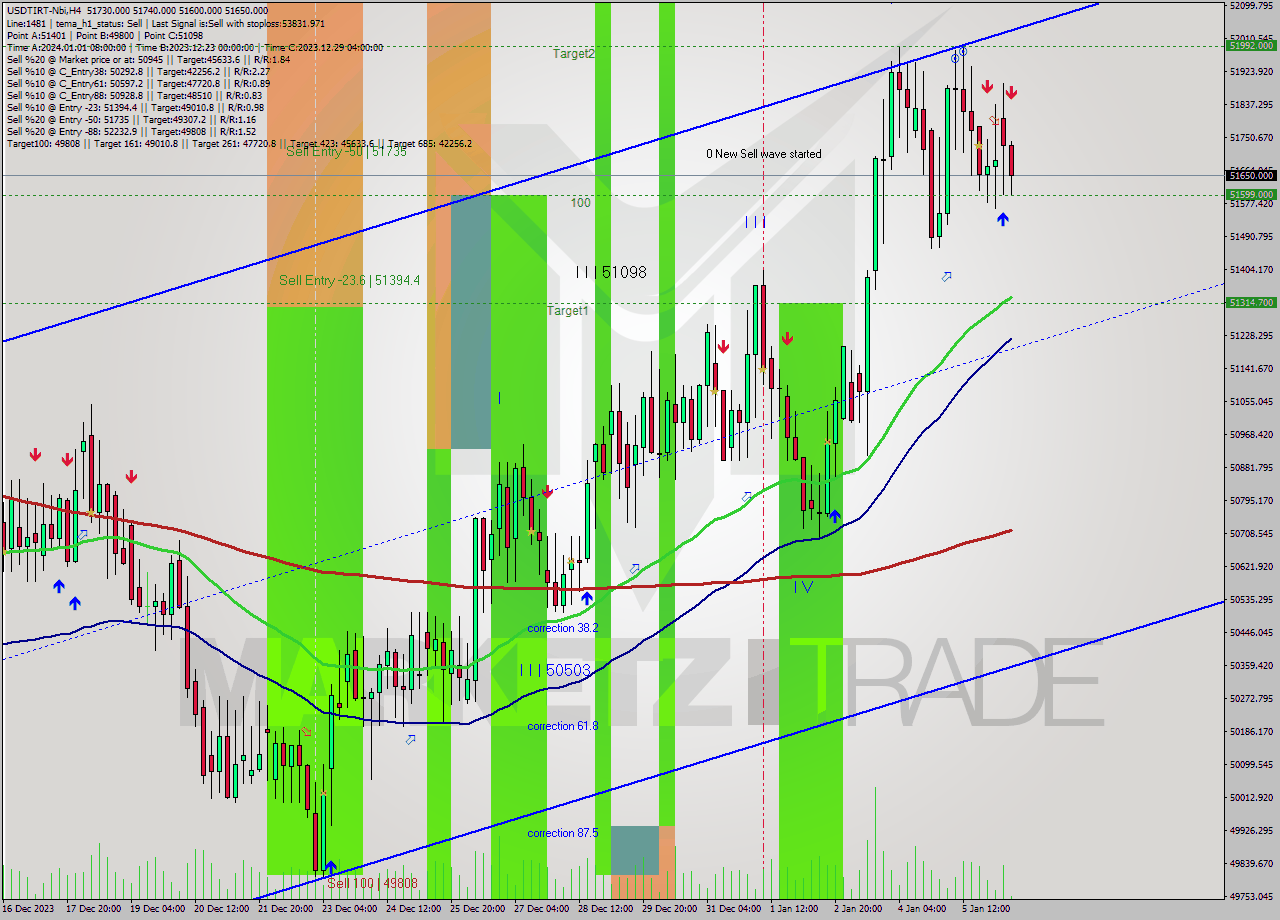Click the '23 Dec 04:00' time axis label
This screenshot has width=1280, height=920.
click(351, 909)
